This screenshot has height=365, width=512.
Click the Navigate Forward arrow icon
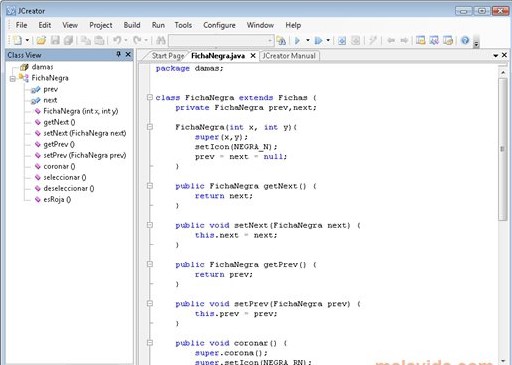pyautogui.click(x=404, y=41)
